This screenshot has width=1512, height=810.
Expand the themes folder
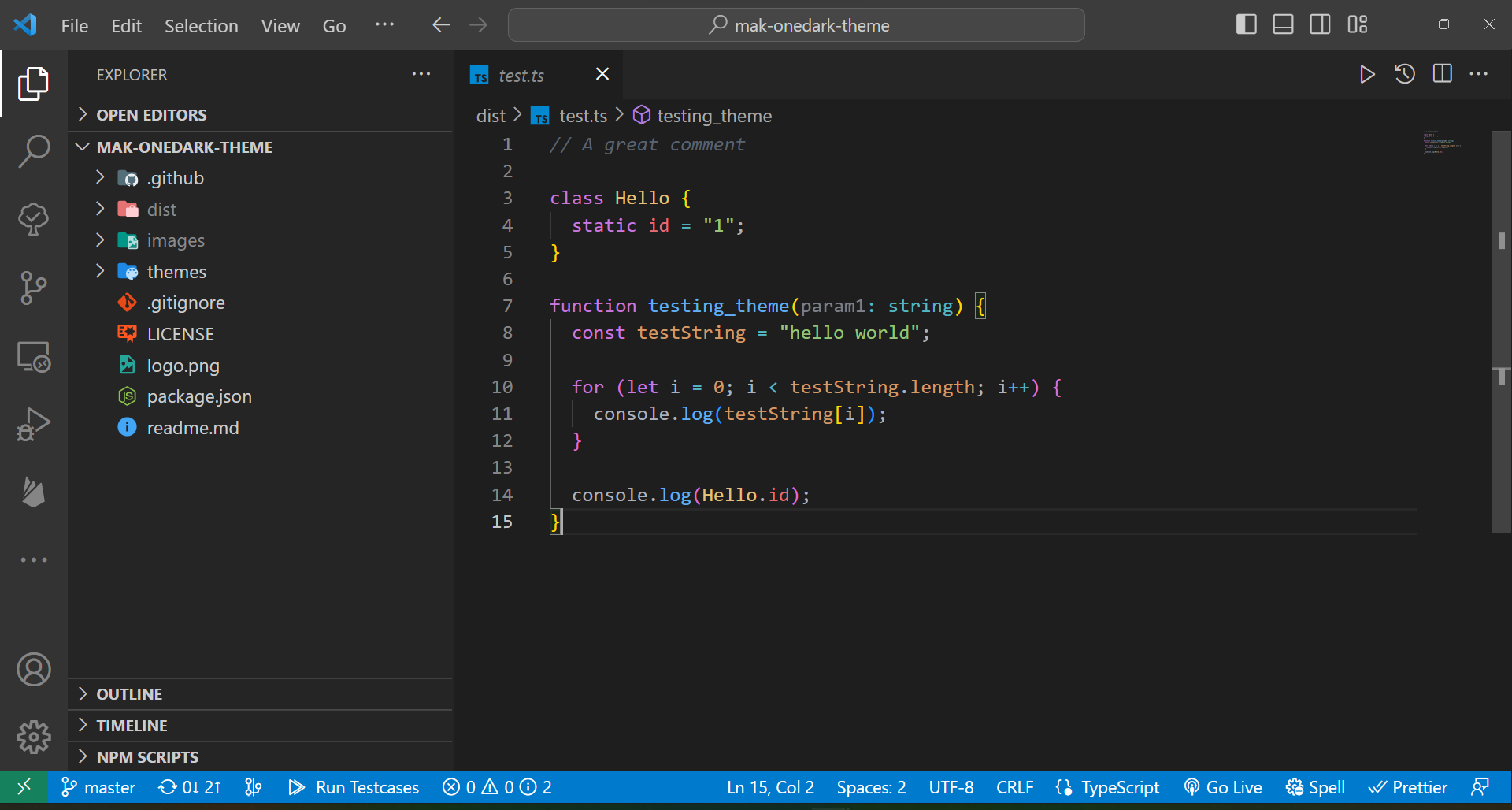pos(176,272)
